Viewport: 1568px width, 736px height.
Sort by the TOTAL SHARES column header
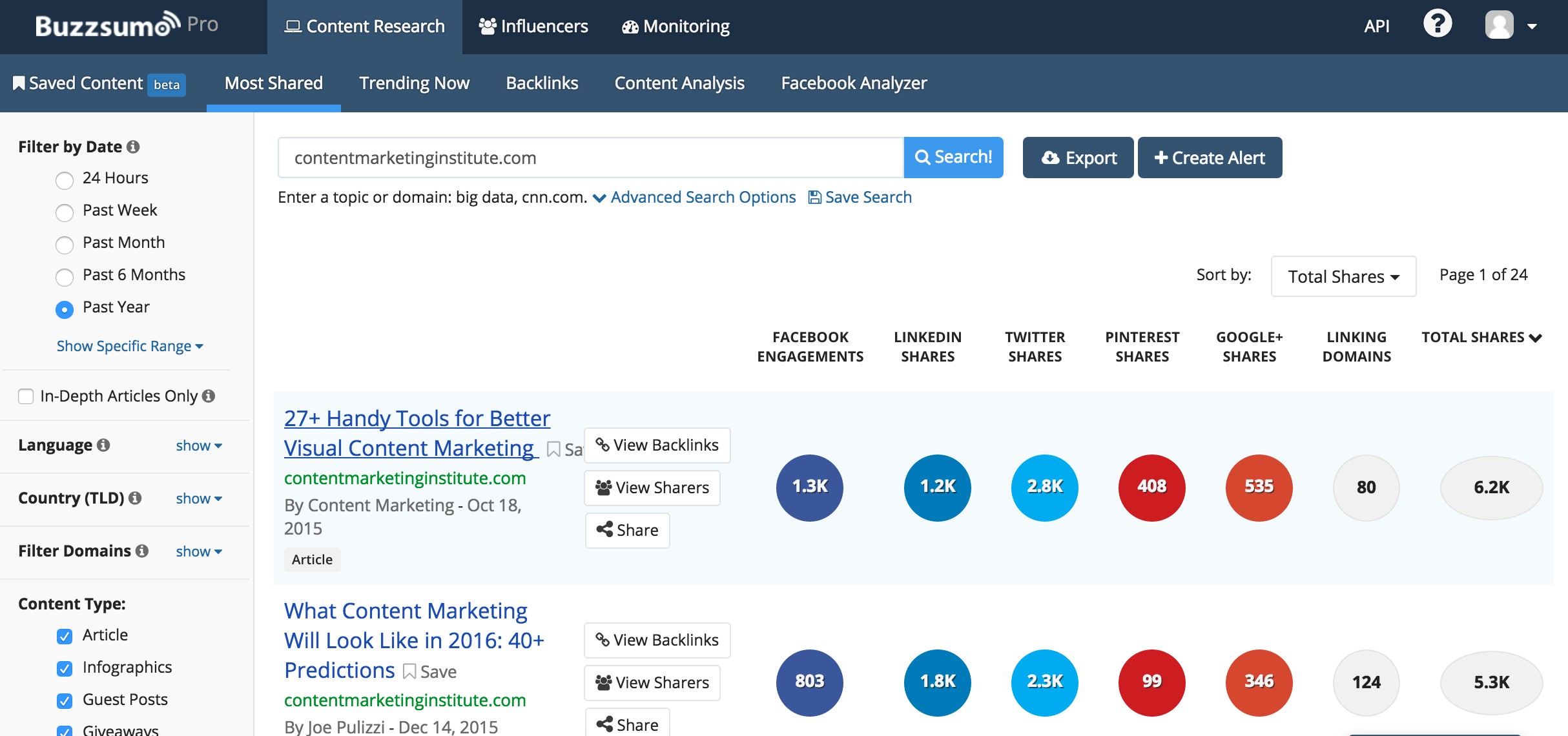(1481, 337)
